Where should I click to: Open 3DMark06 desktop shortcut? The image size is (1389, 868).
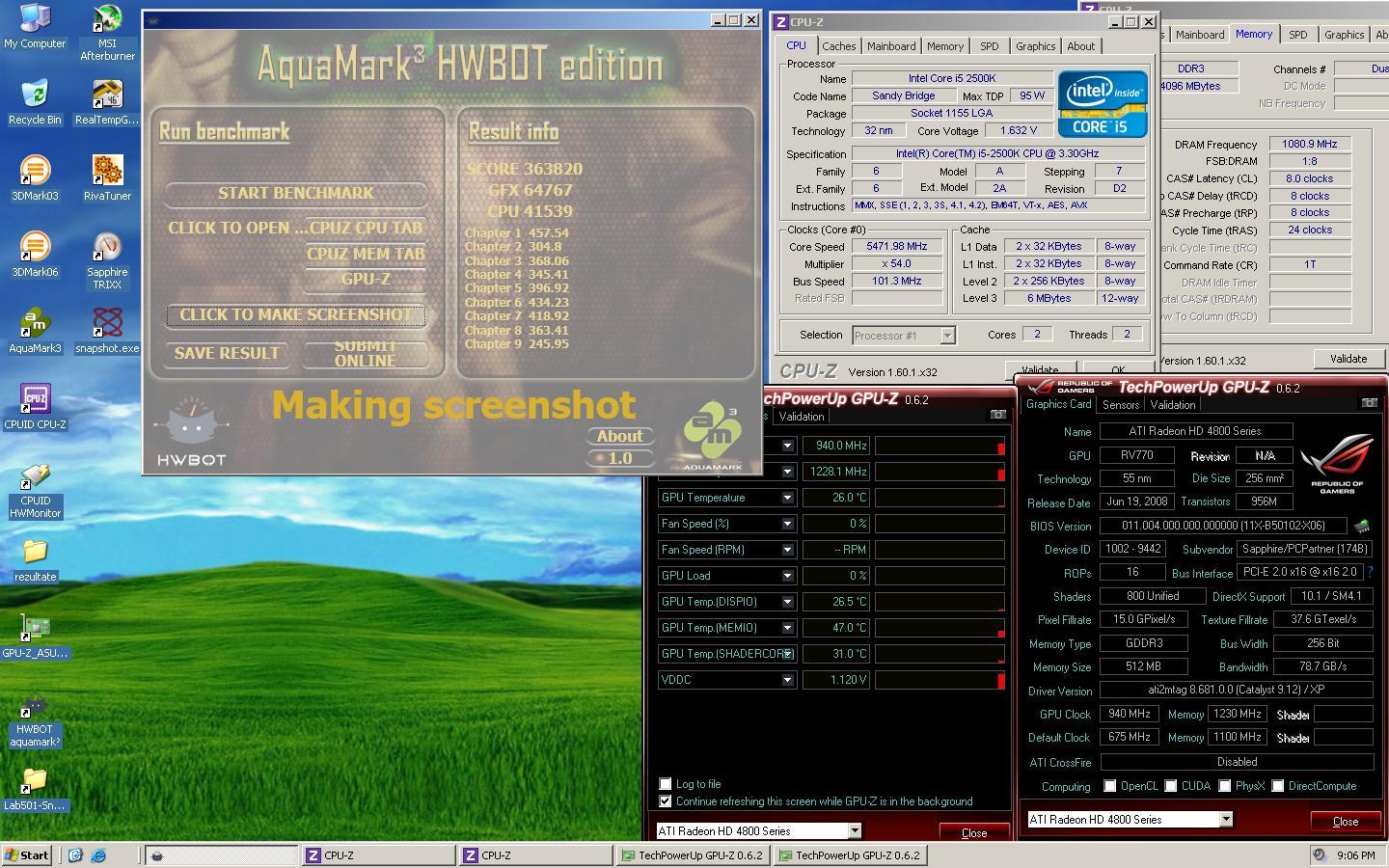[35, 255]
